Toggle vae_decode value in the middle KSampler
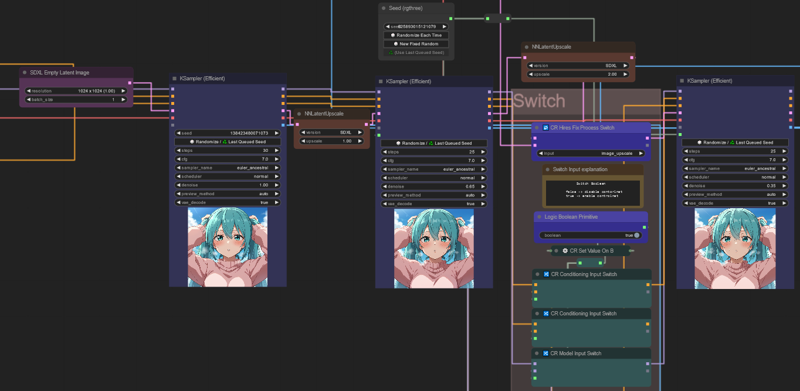The height and width of the screenshot is (391, 800). click(434, 204)
